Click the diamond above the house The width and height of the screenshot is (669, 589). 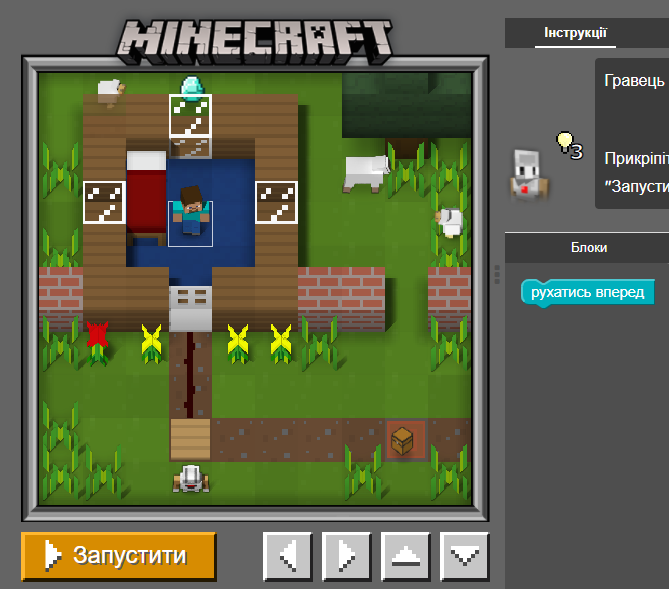click(x=190, y=85)
